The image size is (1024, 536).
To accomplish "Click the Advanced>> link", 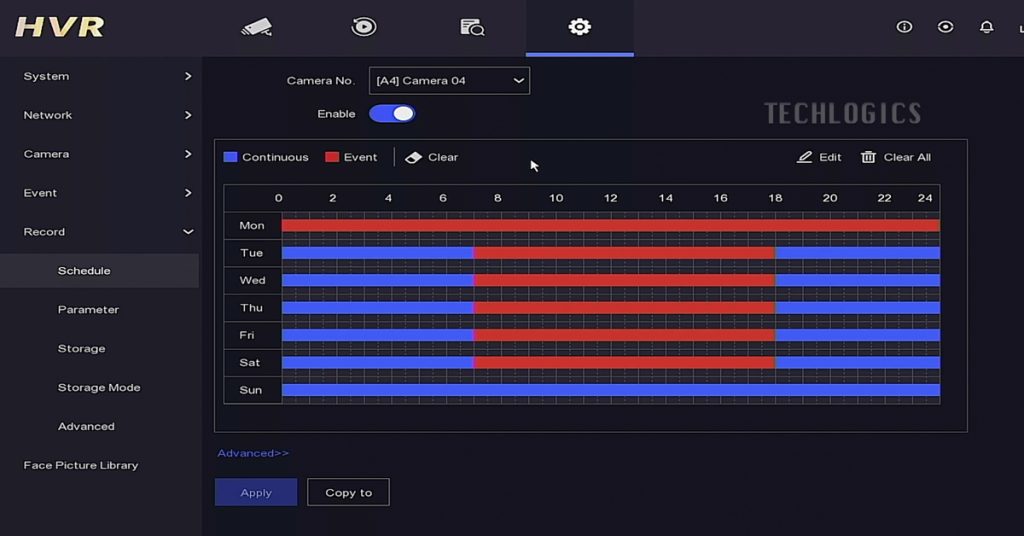I will 253,453.
